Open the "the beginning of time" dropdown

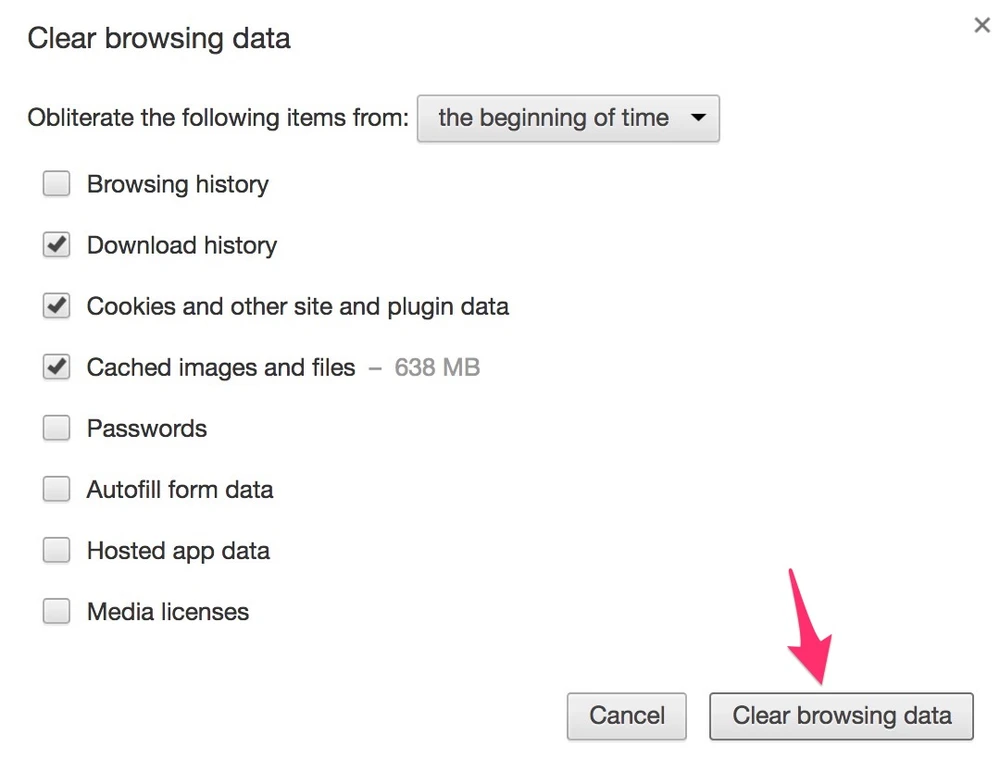pos(567,118)
